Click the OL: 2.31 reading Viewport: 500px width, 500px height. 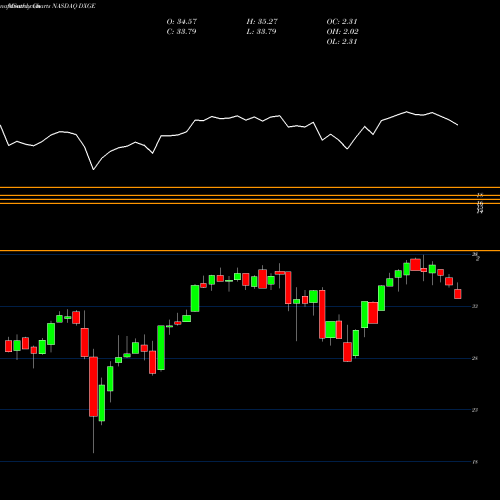pyautogui.click(x=342, y=42)
